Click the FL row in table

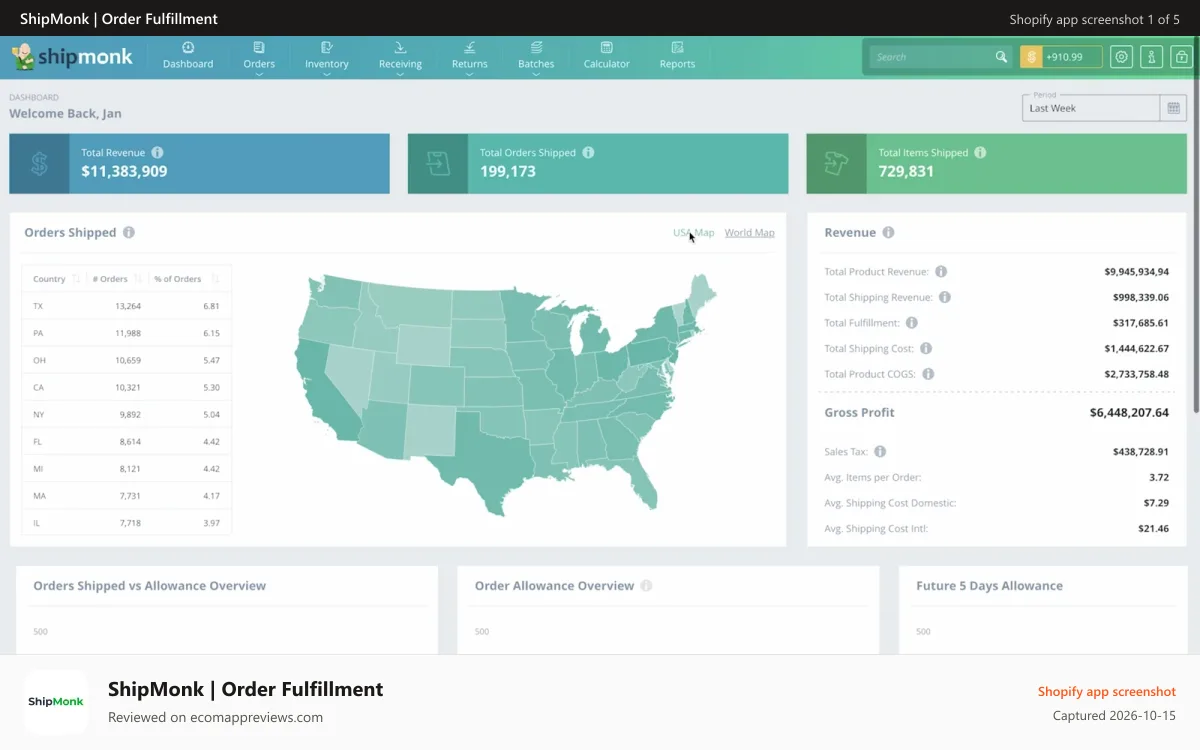click(127, 441)
